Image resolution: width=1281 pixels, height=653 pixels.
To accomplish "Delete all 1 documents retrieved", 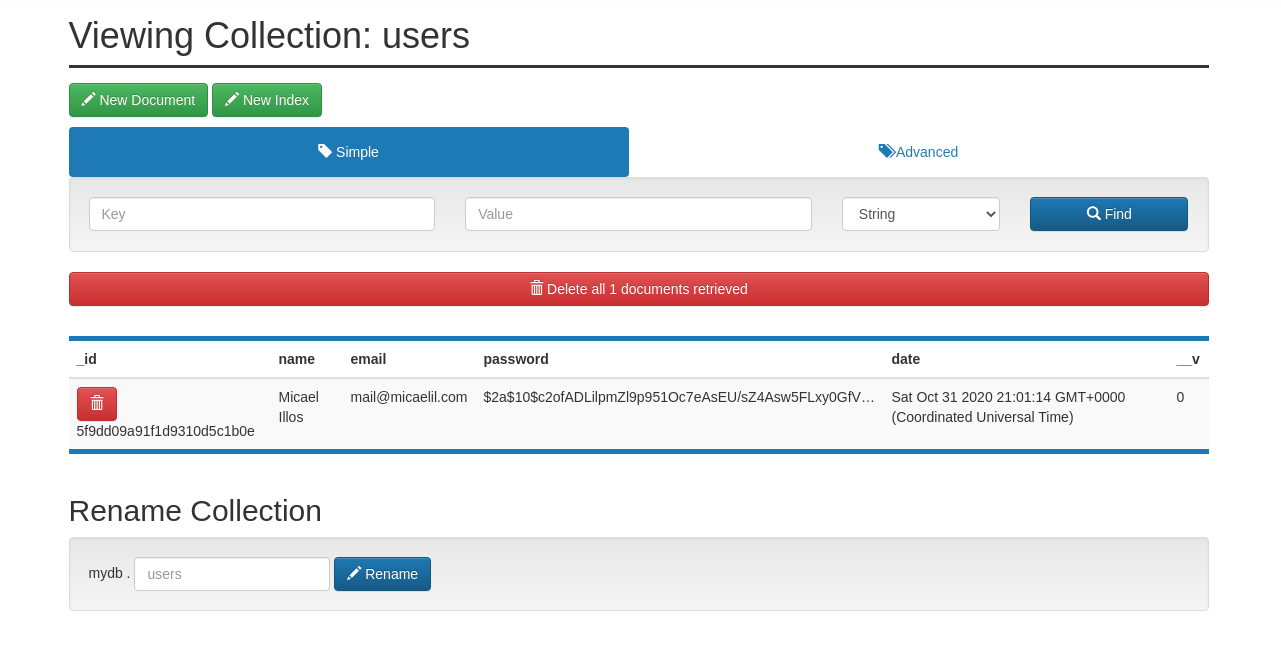I will pyautogui.click(x=639, y=289).
